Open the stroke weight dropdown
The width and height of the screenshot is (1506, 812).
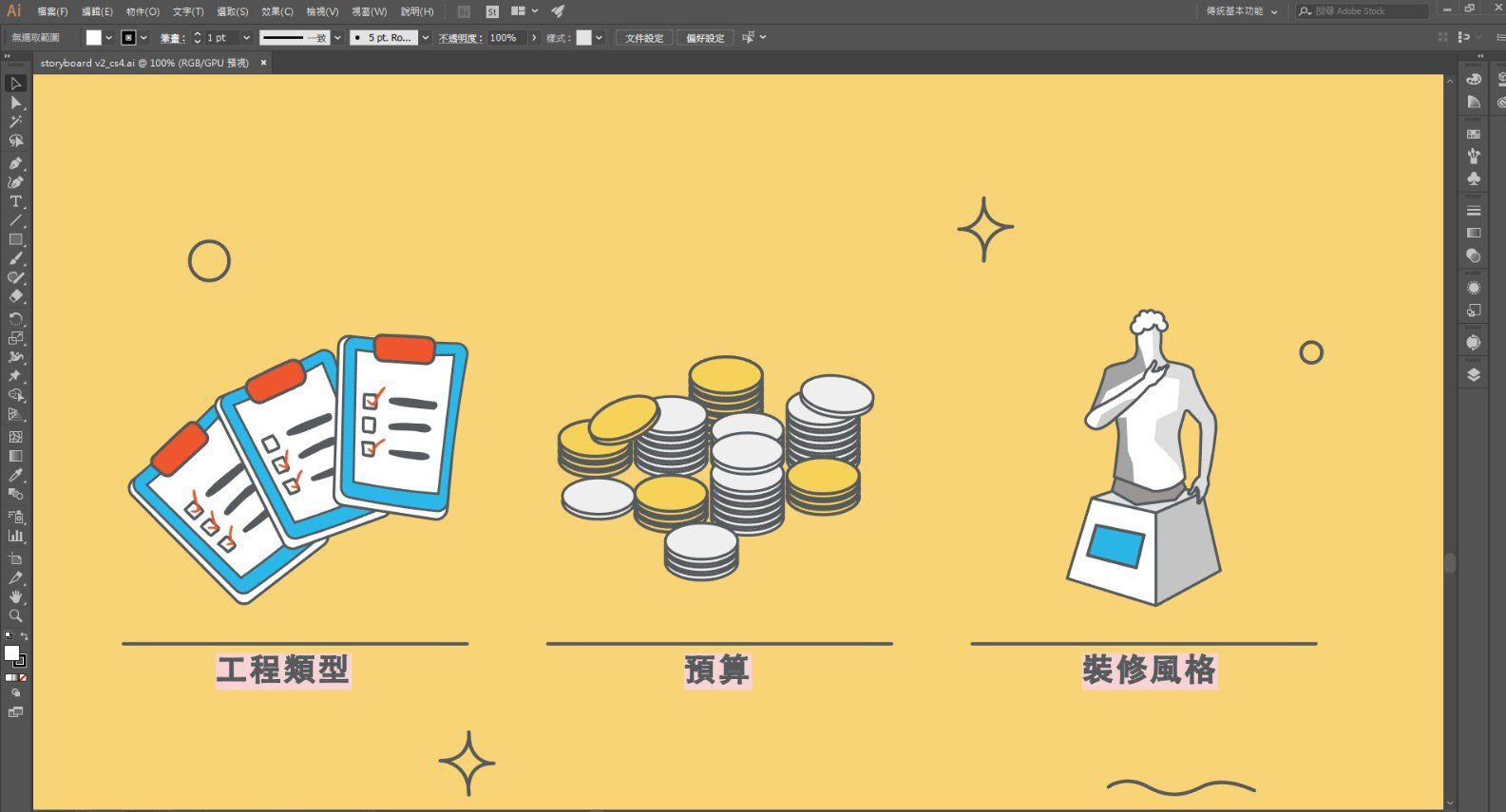pyautogui.click(x=246, y=38)
